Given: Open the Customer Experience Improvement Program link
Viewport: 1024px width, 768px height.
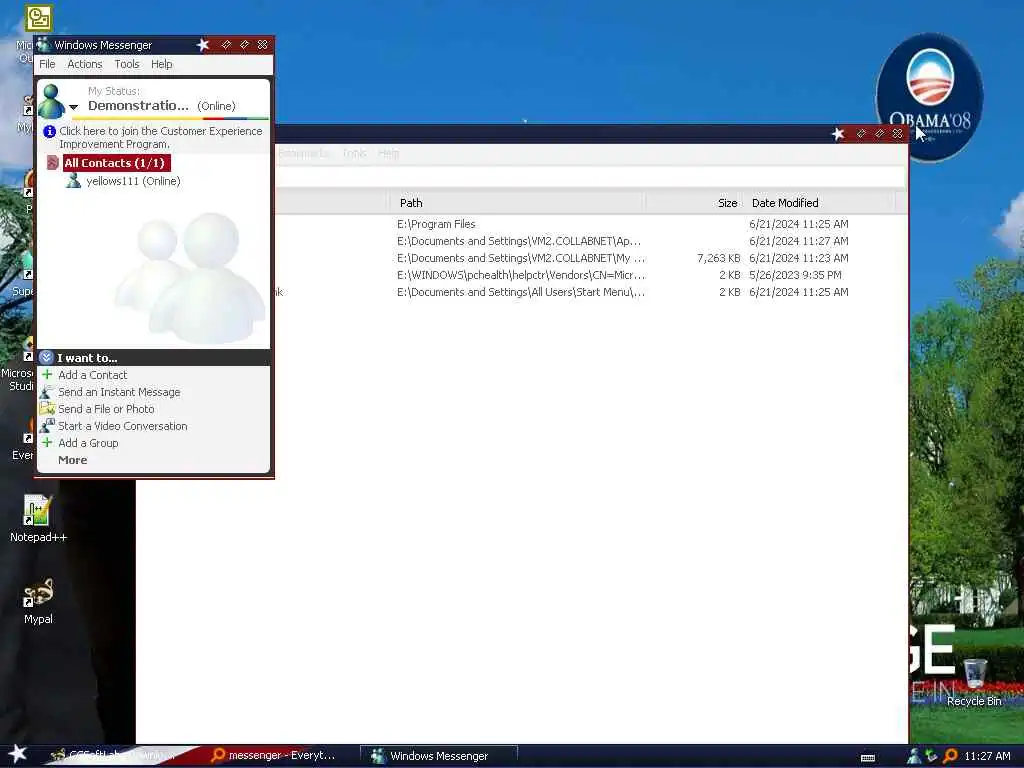Looking at the screenshot, I should coord(161,137).
